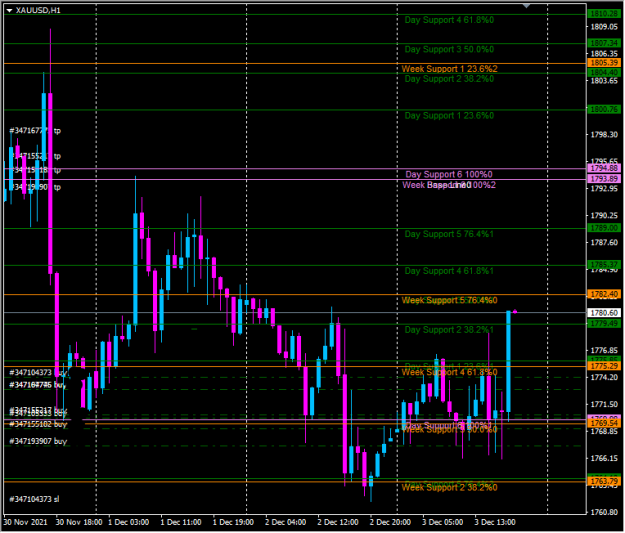Select the 1800.76 green price label
625x533 pixels.
604,109
